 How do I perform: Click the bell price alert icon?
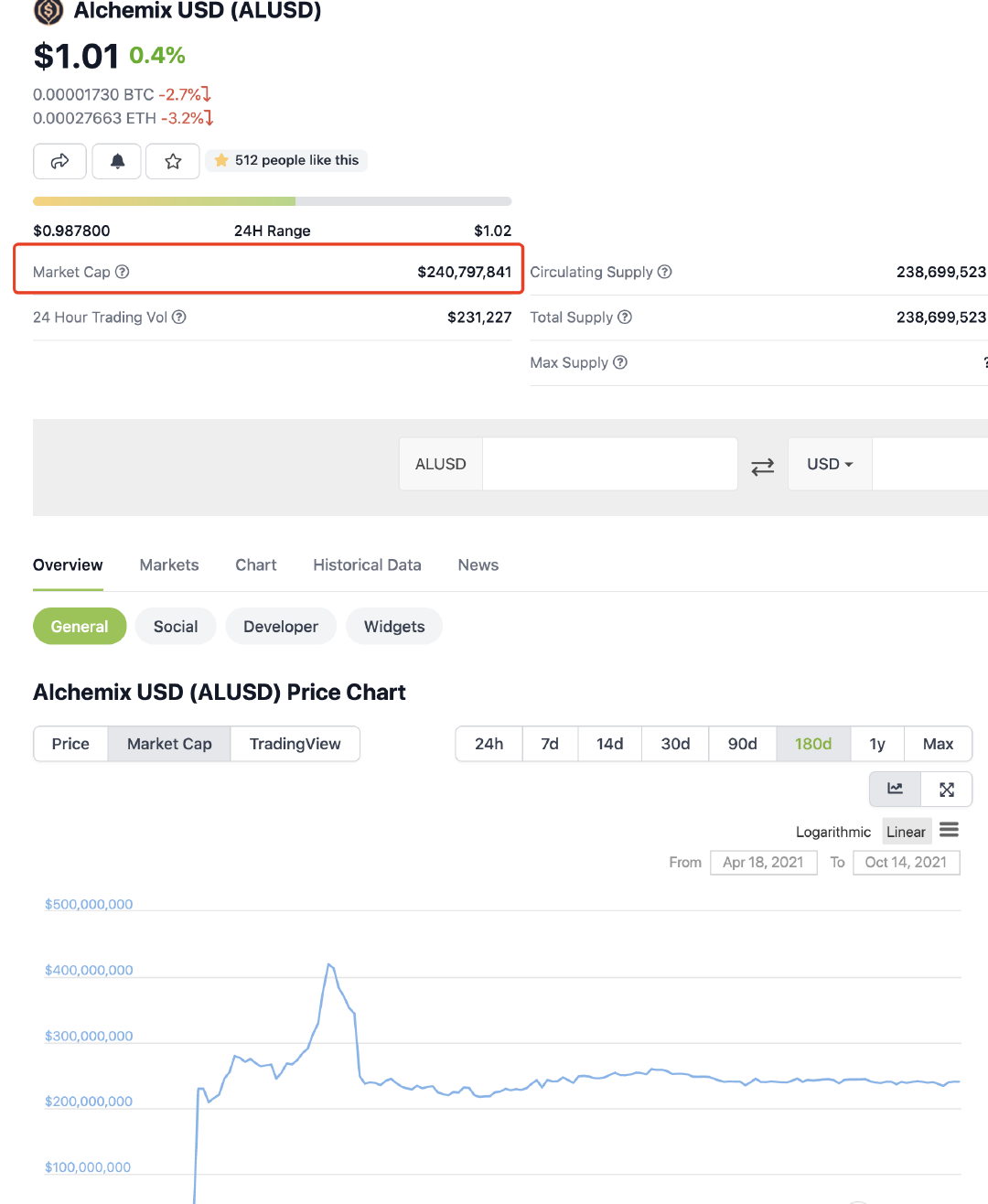117,161
